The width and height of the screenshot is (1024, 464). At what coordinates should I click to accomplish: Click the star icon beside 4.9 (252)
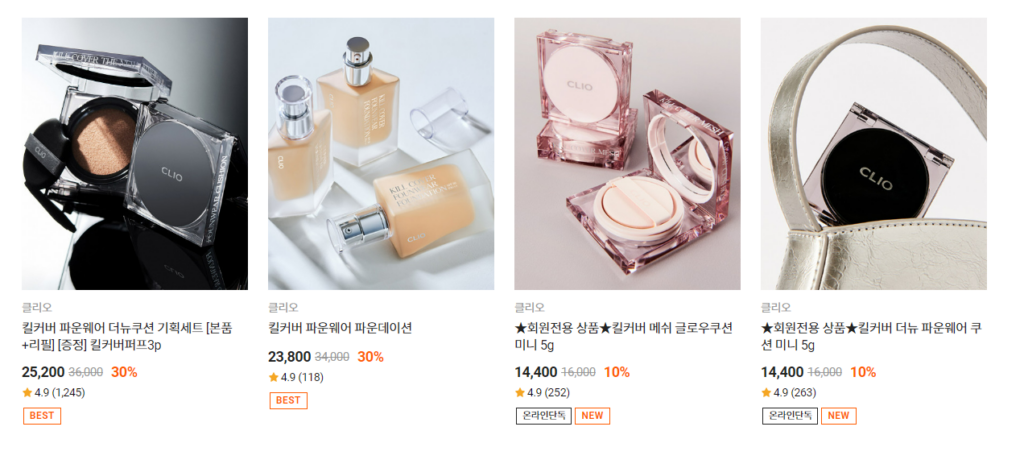519,393
